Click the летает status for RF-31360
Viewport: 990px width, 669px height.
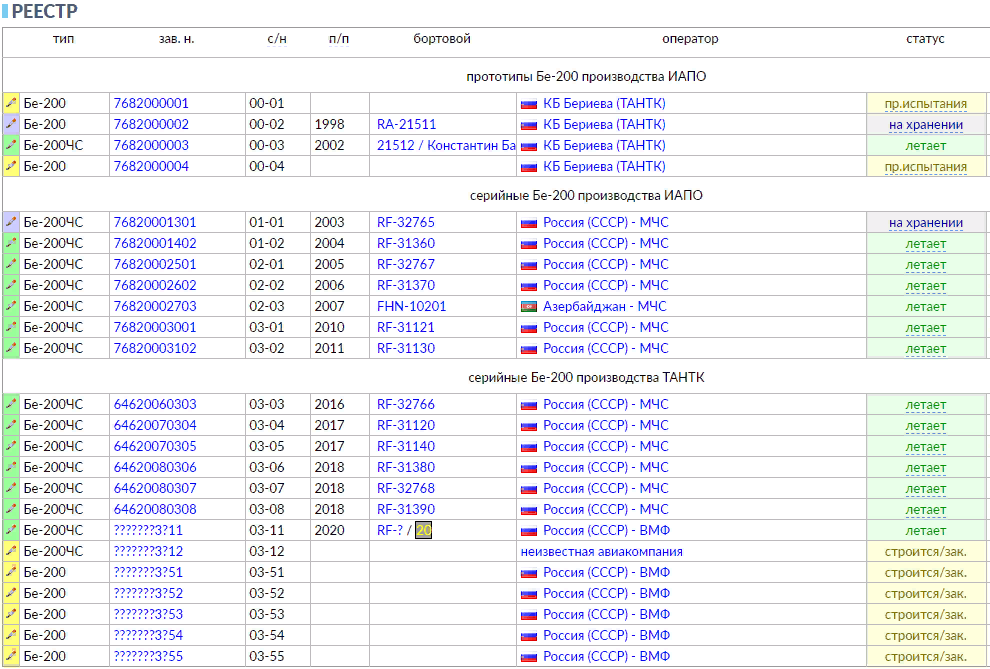pos(926,244)
